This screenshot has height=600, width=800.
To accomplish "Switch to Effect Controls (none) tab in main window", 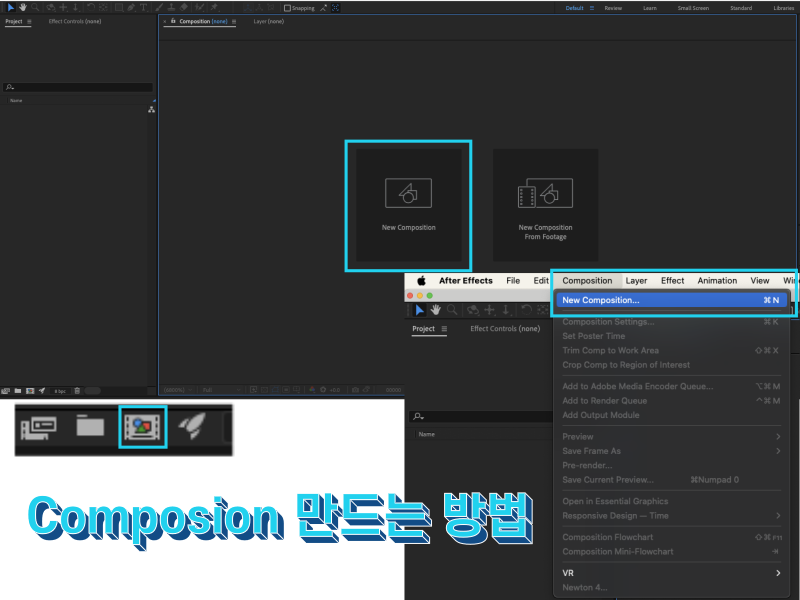I will point(75,21).
